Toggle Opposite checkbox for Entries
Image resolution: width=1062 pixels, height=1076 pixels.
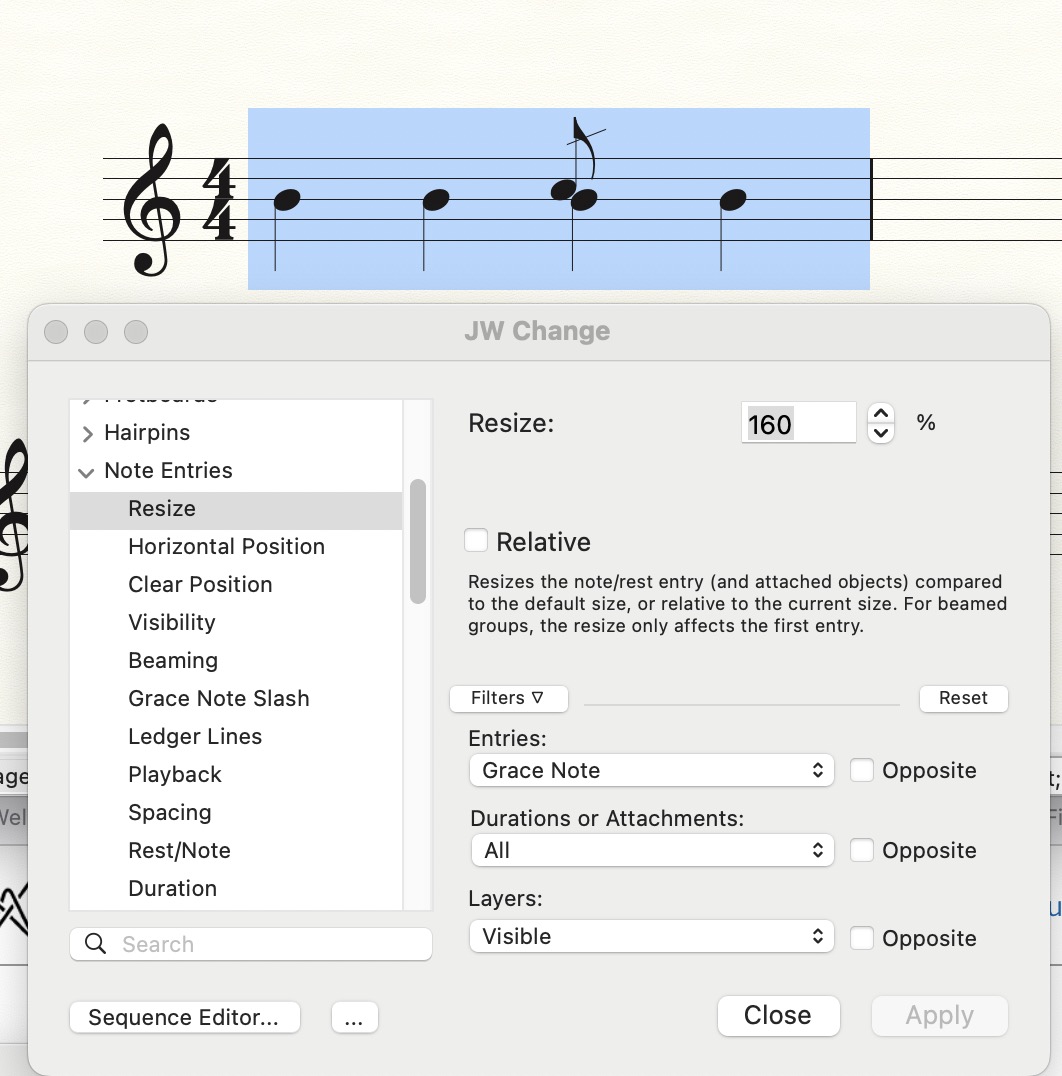click(862, 770)
